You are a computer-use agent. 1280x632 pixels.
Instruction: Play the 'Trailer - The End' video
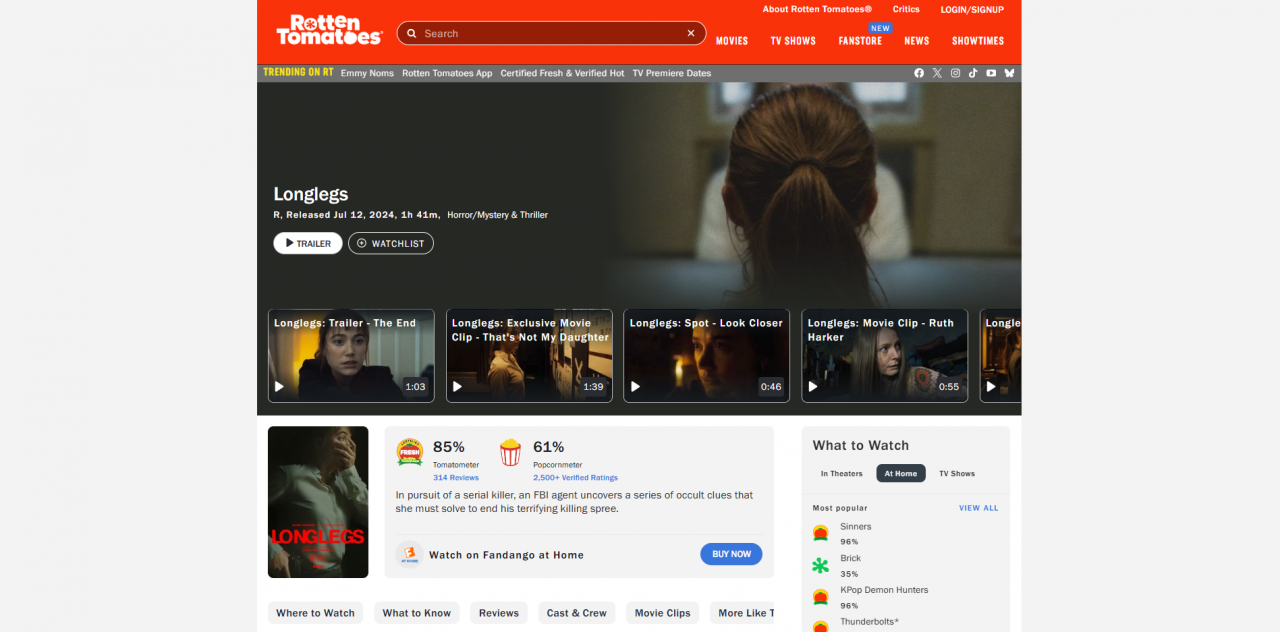pyautogui.click(x=351, y=356)
